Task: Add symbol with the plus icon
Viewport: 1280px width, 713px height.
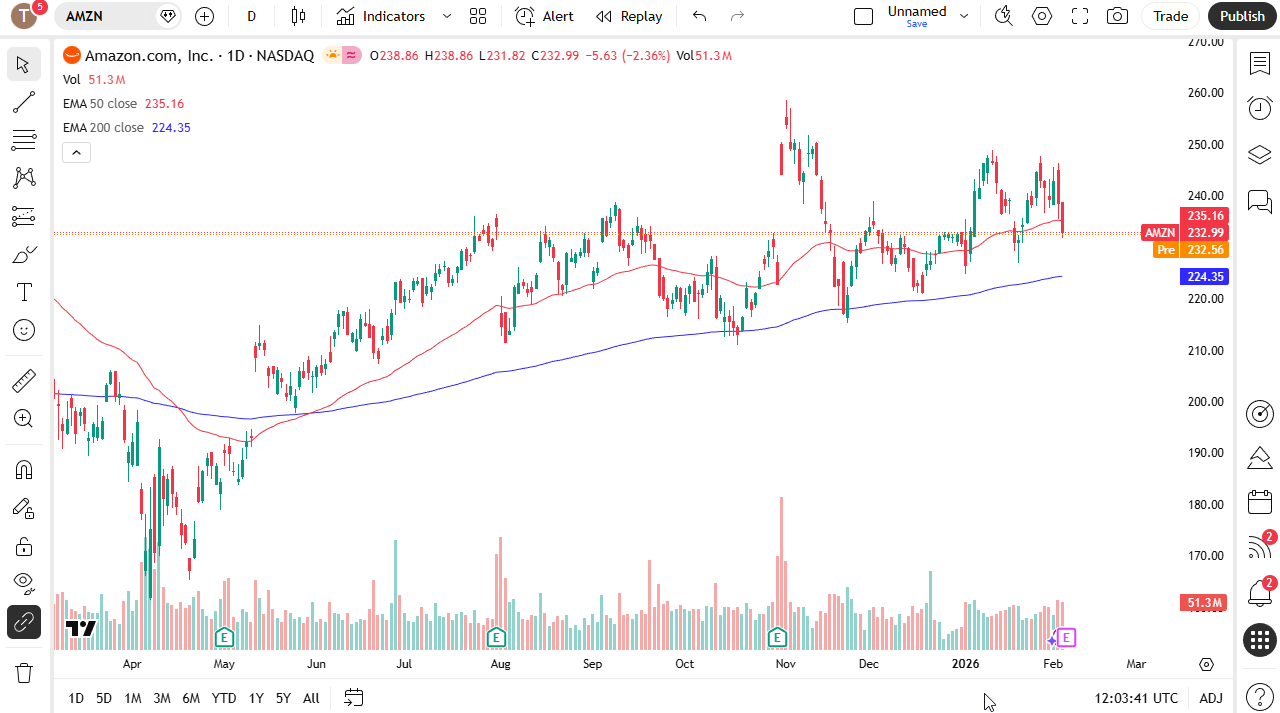Action: (204, 16)
